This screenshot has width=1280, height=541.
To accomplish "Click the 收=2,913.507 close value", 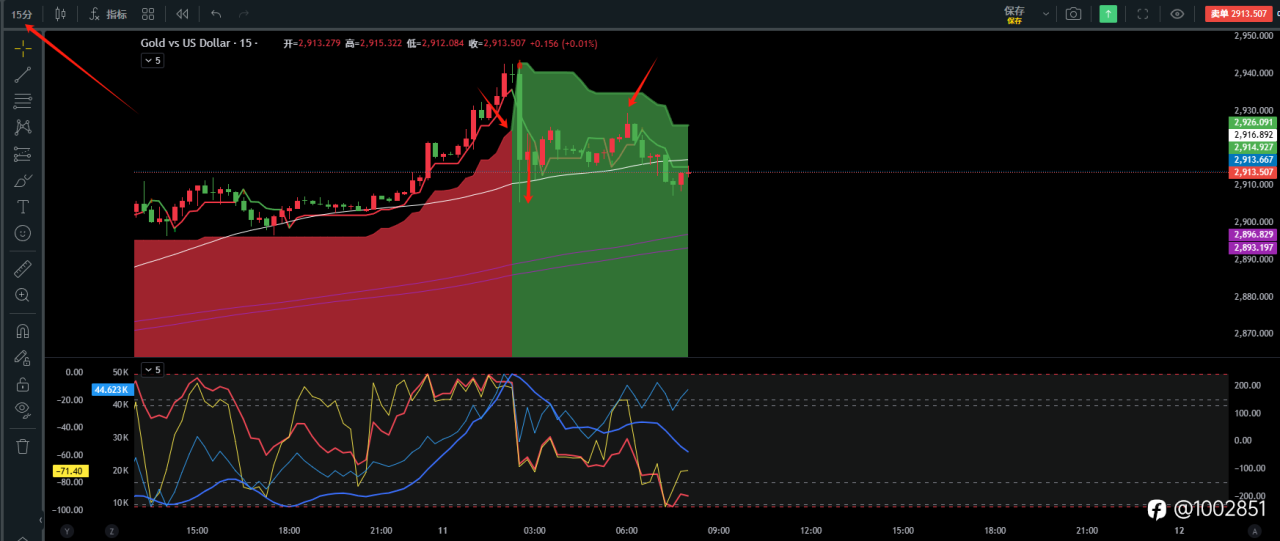I will click(x=497, y=43).
